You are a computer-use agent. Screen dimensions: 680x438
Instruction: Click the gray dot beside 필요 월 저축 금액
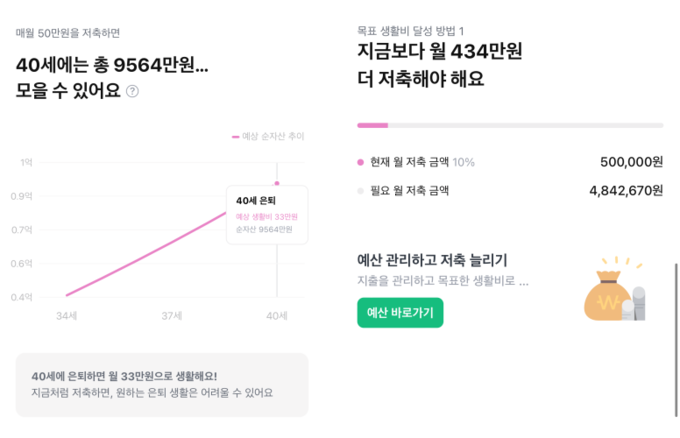(x=360, y=191)
